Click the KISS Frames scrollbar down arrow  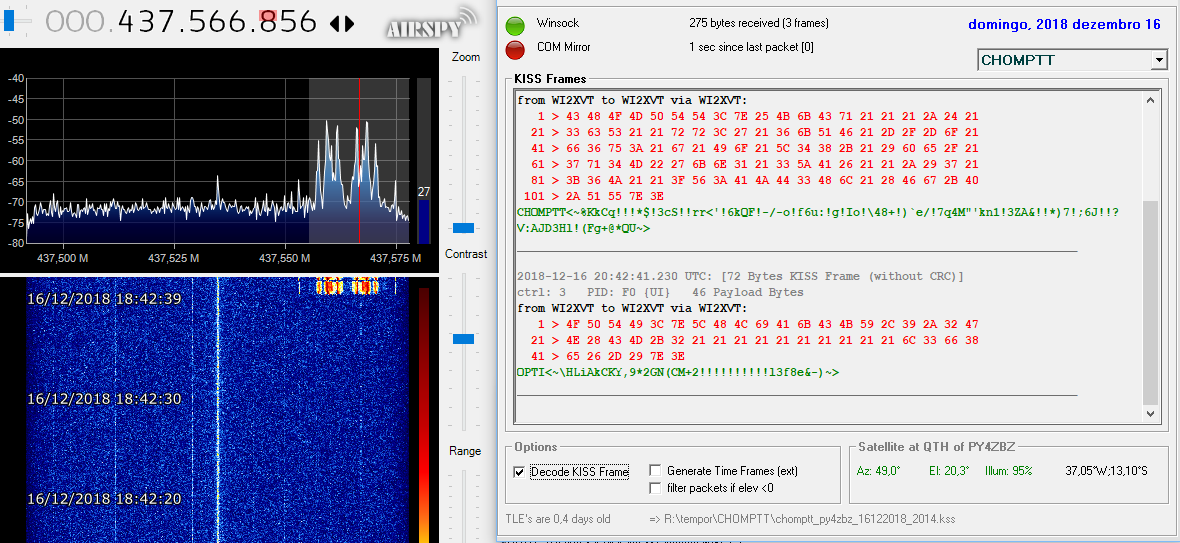point(1151,413)
